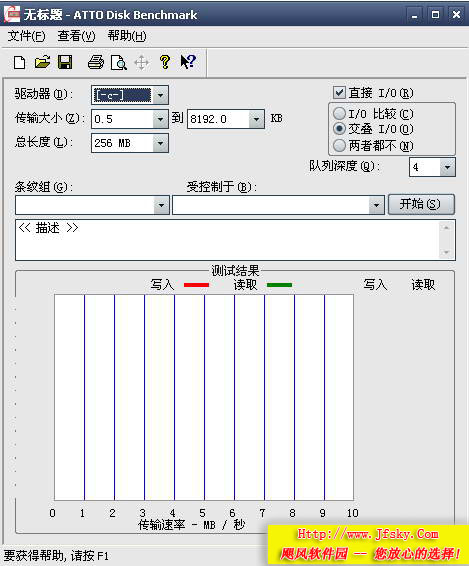Select the 两者都不 radio button

[x=339, y=145]
